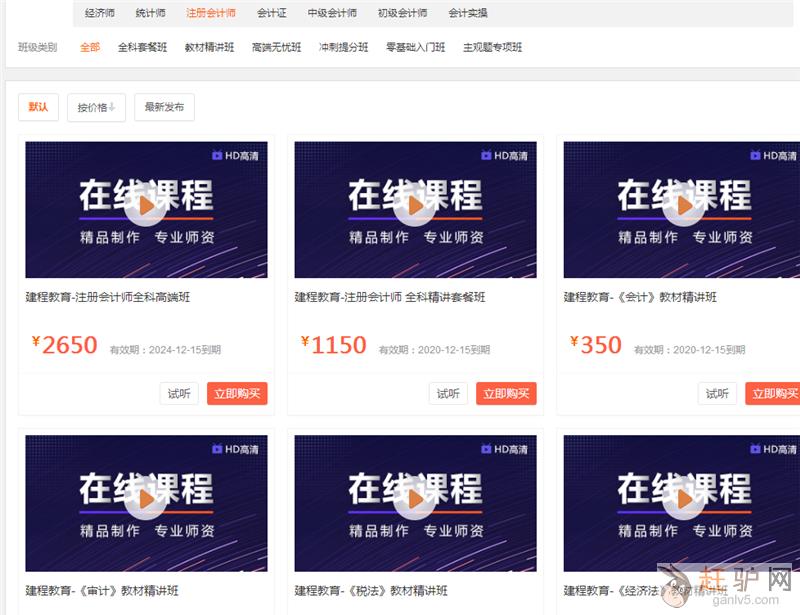800x615 pixels.
Task: Open the 建程教育-《审计》教材精讲班 title link
Action: pyautogui.click(x=102, y=591)
